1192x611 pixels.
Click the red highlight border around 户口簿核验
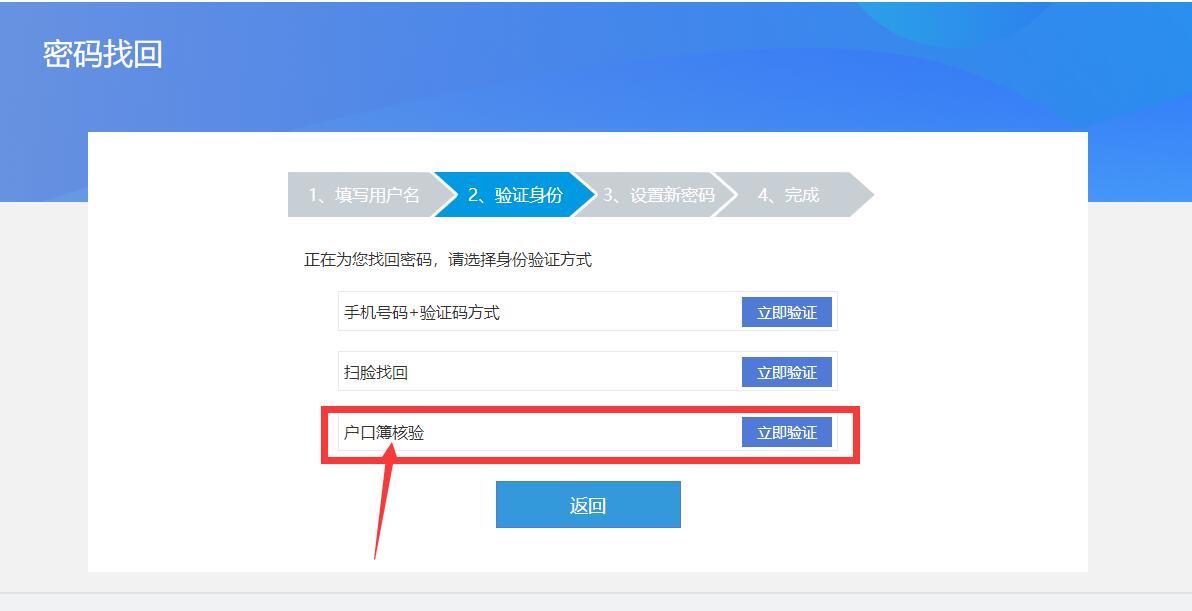click(590, 409)
